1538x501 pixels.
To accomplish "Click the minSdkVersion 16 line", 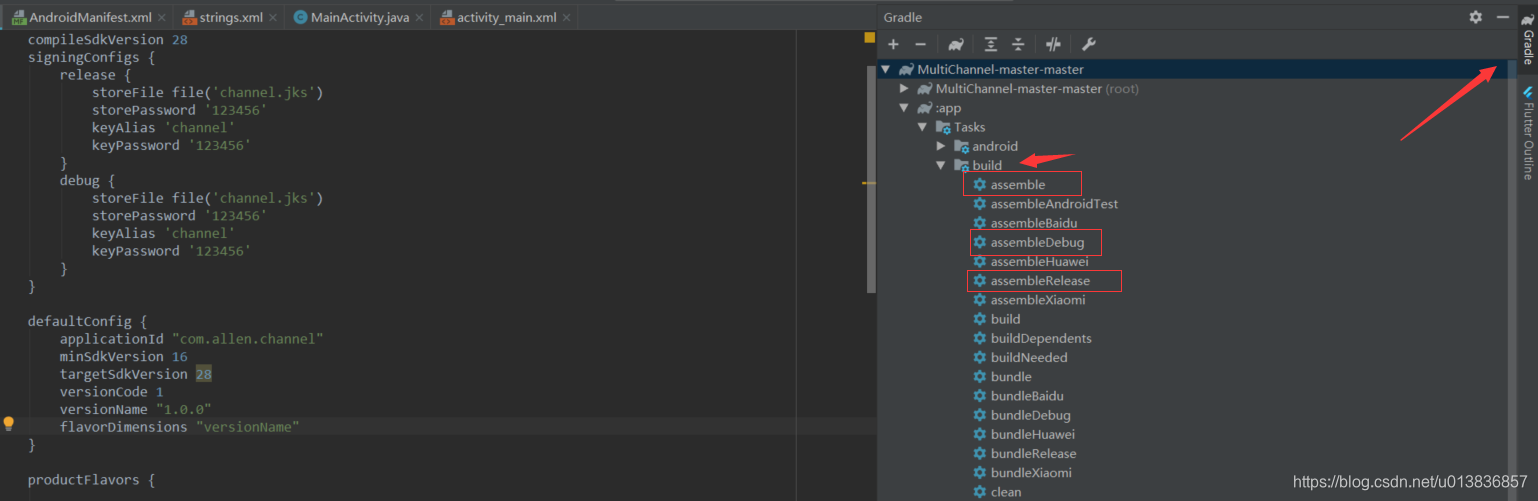I will 123,356.
